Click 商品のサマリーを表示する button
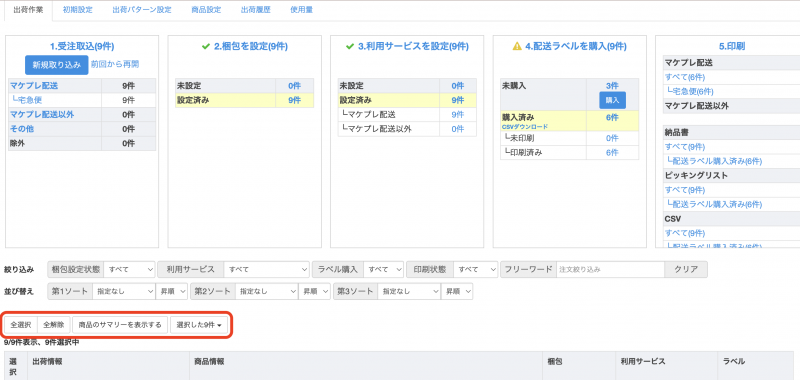This screenshot has height=380, width=800. [x=120, y=324]
